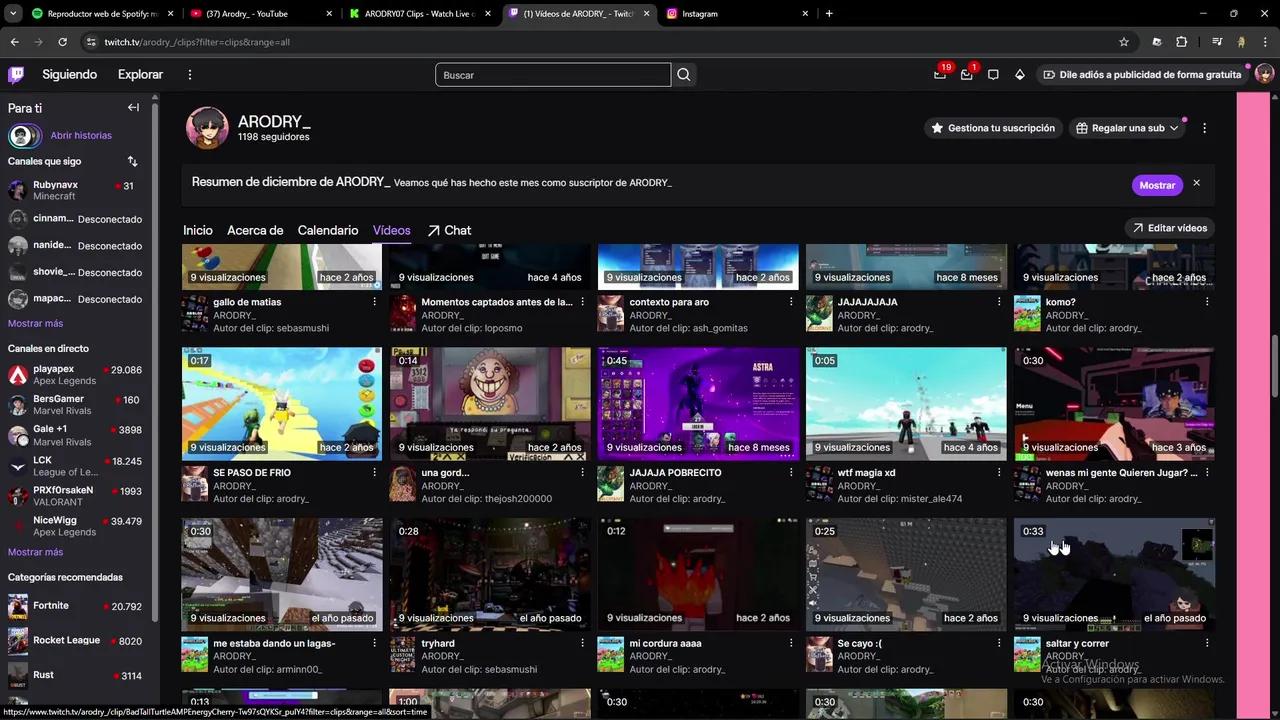The image size is (1280, 720).
Task: Open the ellipsis next to Regalar una sub
Action: point(1204,128)
